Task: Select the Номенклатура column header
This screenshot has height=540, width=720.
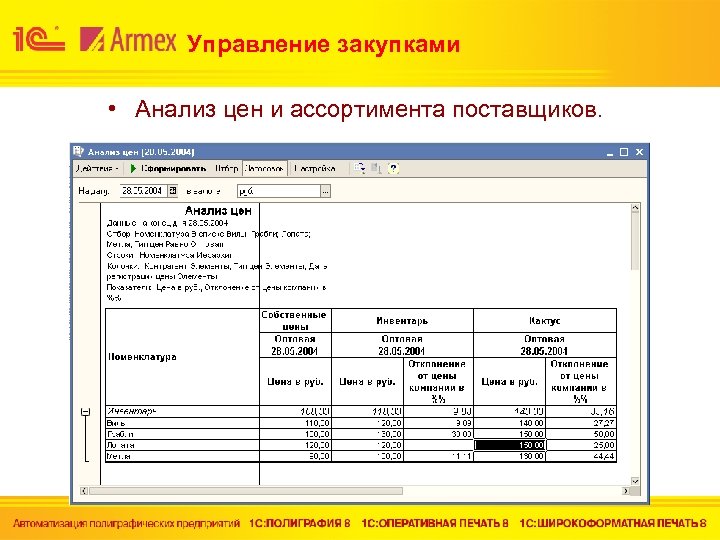Action: tap(182, 357)
